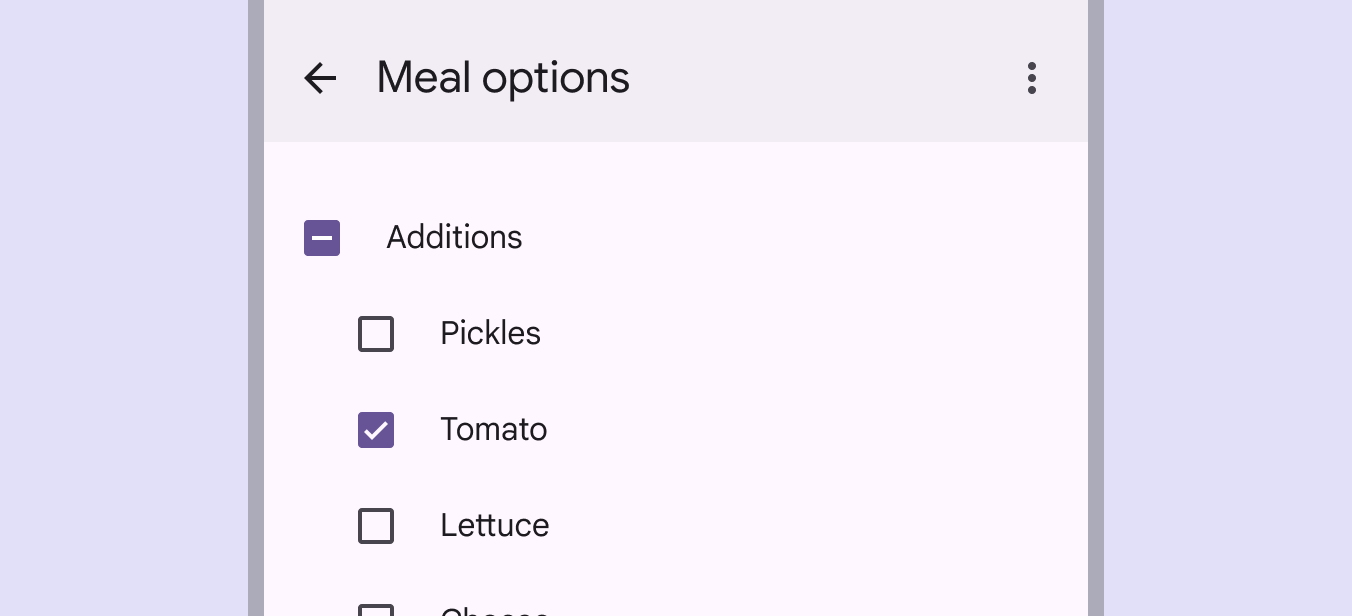
Task: Check the Pickles checkbox
Action: [376, 334]
